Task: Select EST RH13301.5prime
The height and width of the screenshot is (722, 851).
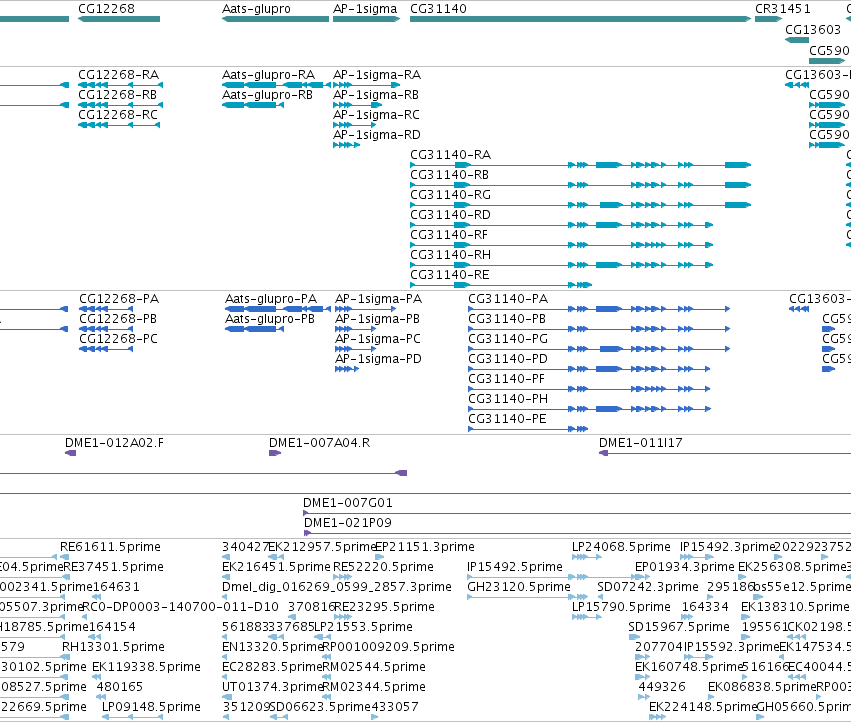Action: 113,647
